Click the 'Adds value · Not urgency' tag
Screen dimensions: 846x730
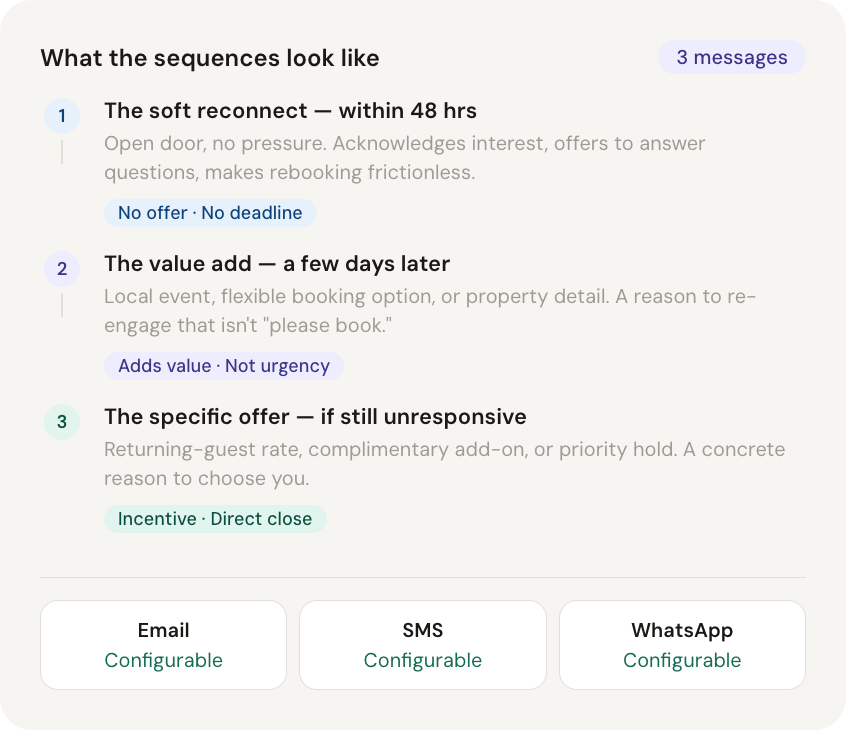(223, 366)
